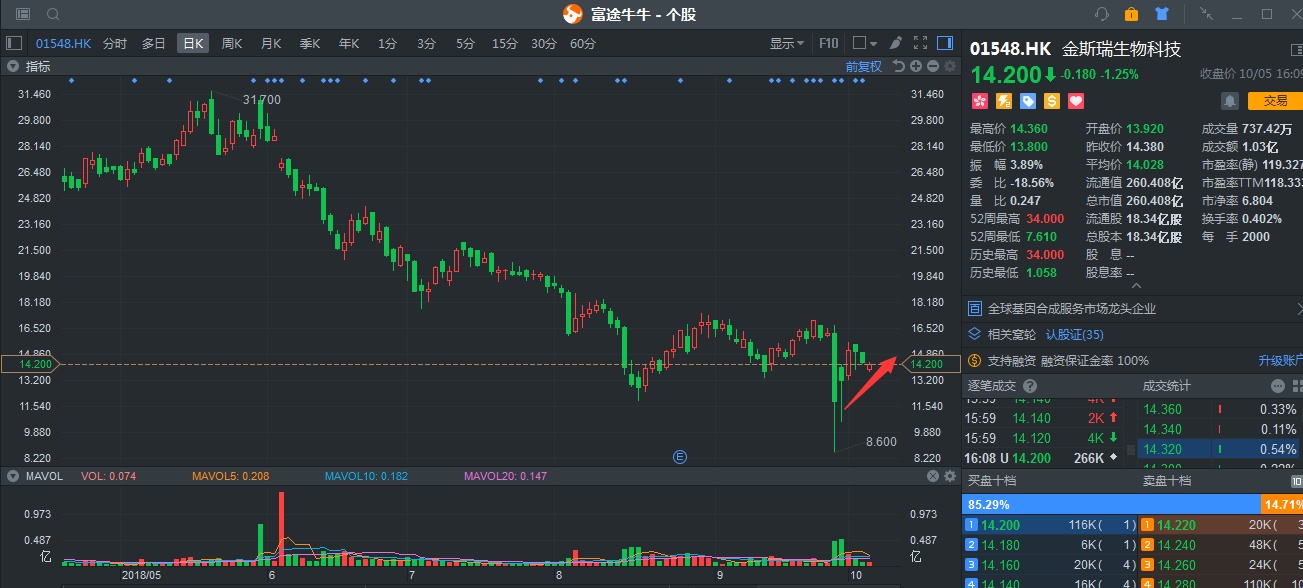Open the drawing pen tool
The height and width of the screenshot is (588, 1303).
pos(895,43)
